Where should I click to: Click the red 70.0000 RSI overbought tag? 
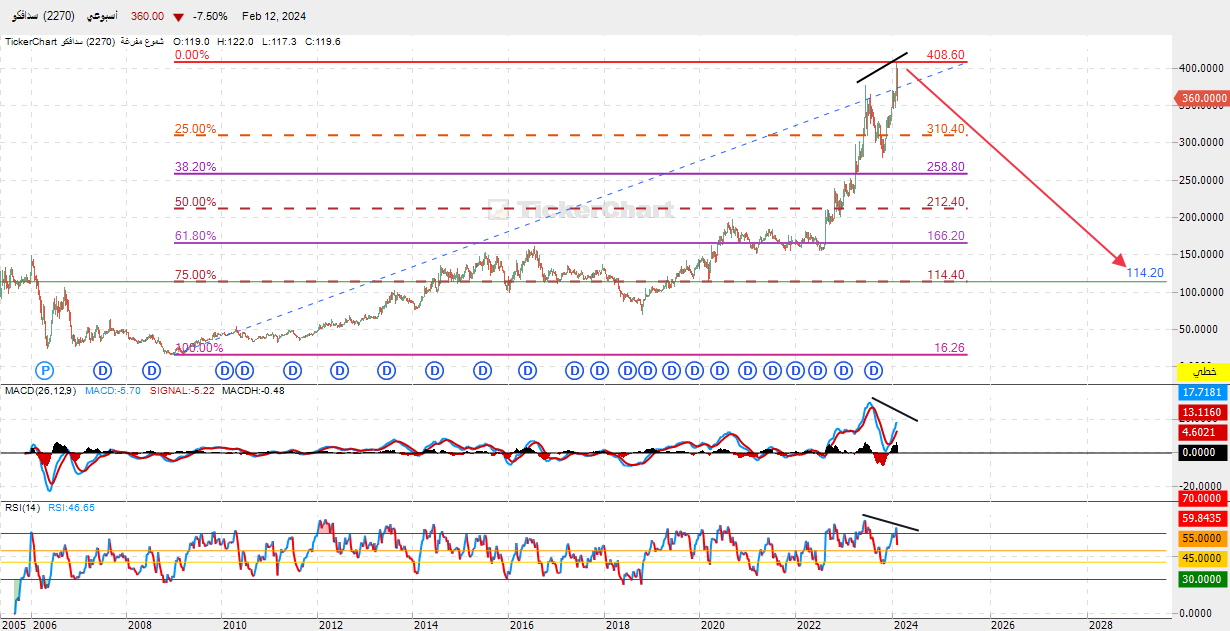(1202, 498)
